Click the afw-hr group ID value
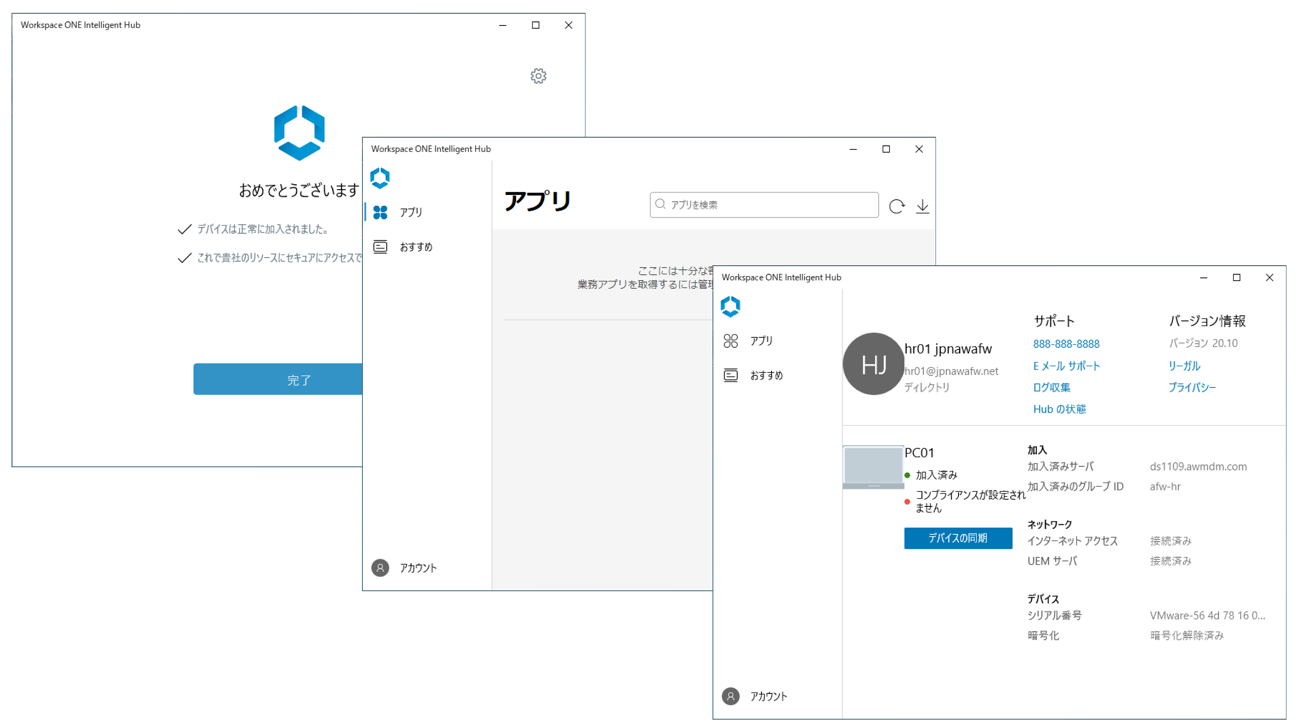 [x=1165, y=487]
